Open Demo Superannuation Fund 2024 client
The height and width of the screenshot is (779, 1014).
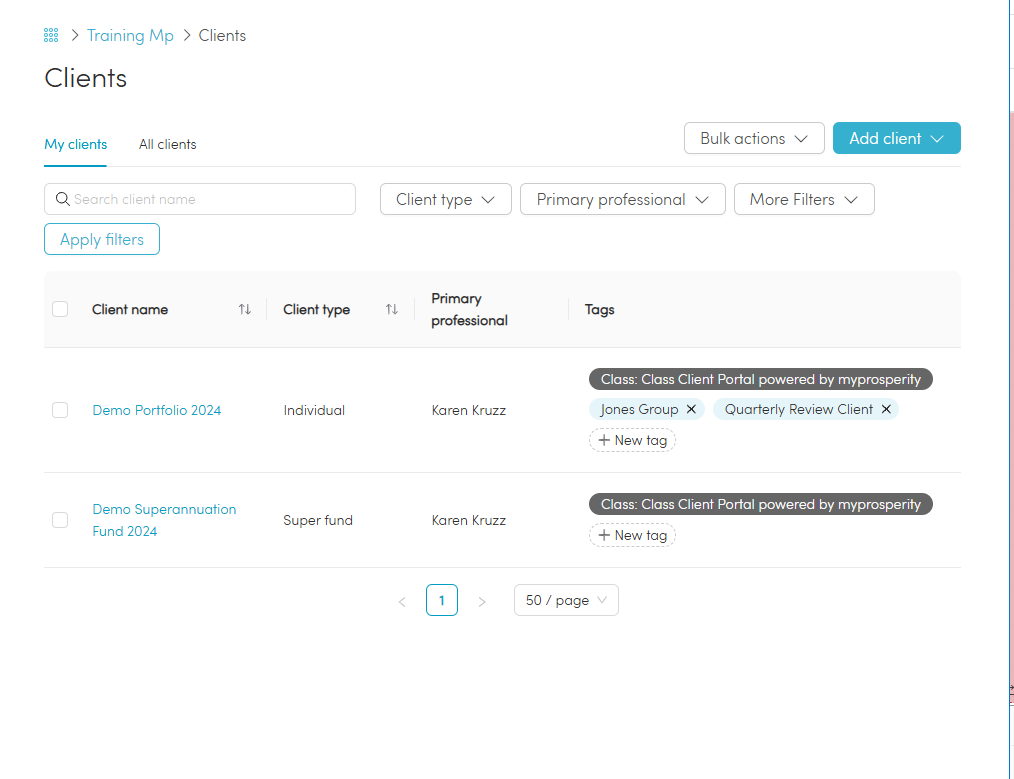pyautogui.click(x=164, y=520)
